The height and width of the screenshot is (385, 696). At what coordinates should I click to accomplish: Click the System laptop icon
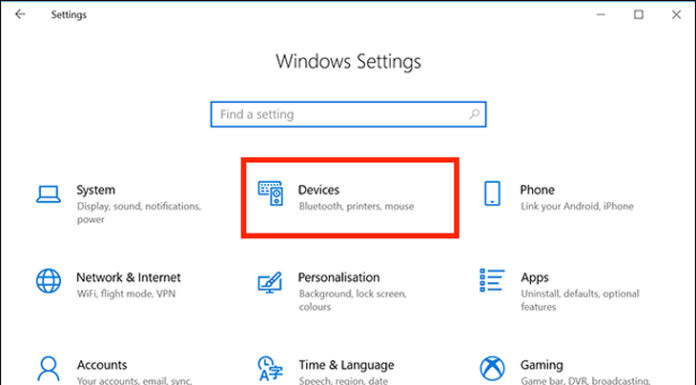[48, 194]
